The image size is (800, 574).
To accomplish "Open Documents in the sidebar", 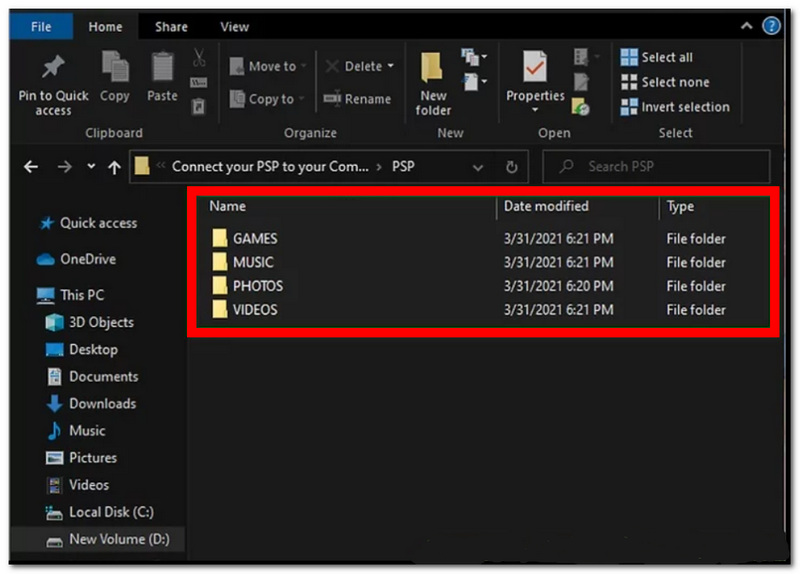I will coord(92,377).
